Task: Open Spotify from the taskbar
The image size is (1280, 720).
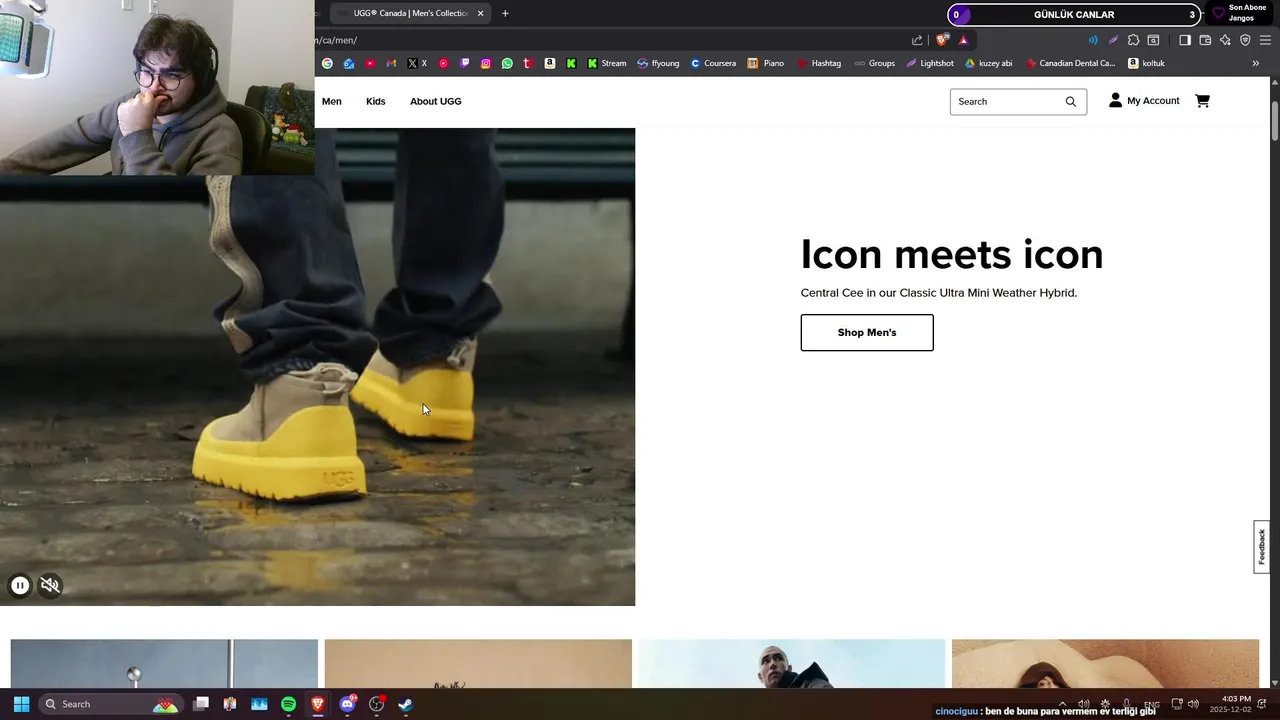Action: pos(288,704)
